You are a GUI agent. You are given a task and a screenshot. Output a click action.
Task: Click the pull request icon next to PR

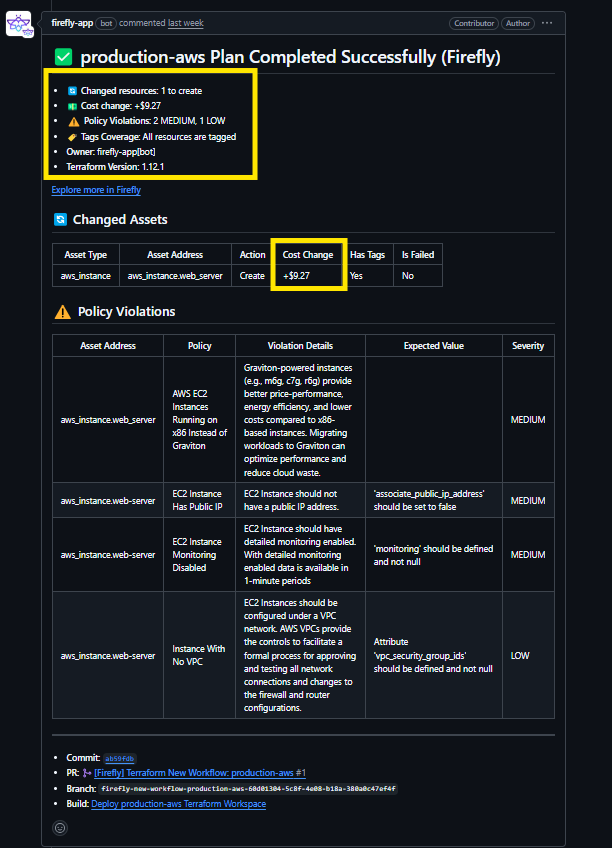87,773
